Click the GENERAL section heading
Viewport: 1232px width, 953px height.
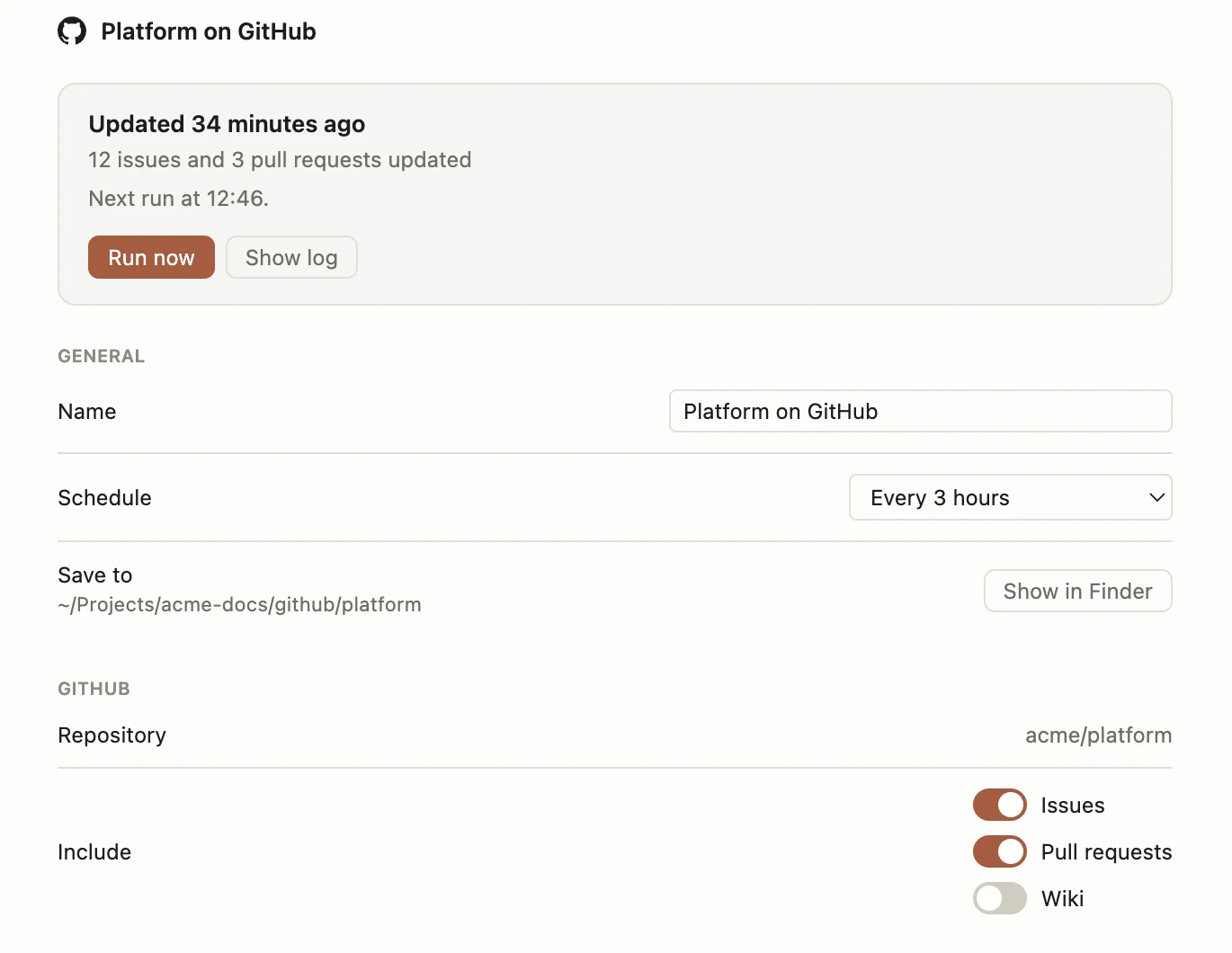click(101, 356)
